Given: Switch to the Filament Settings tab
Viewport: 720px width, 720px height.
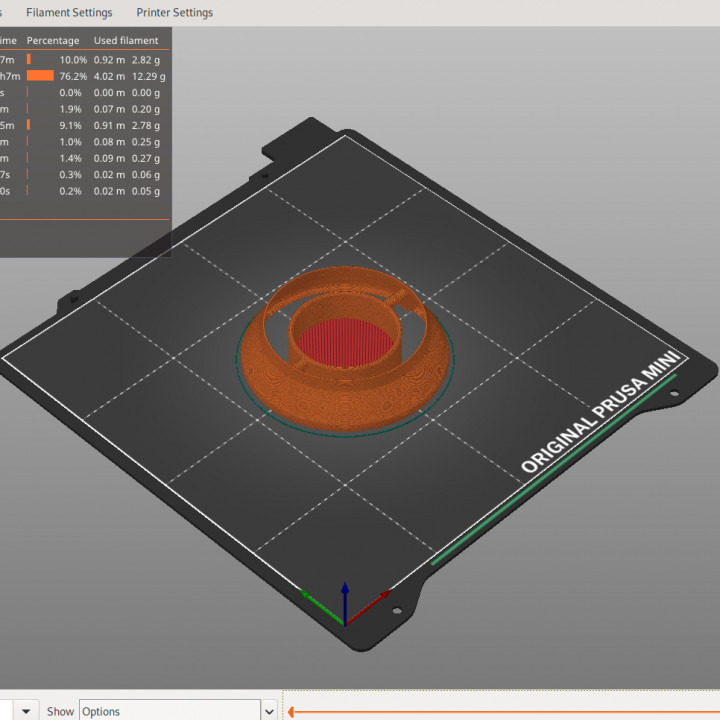Looking at the screenshot, I should pyautogui.click(x=69, y=12).
